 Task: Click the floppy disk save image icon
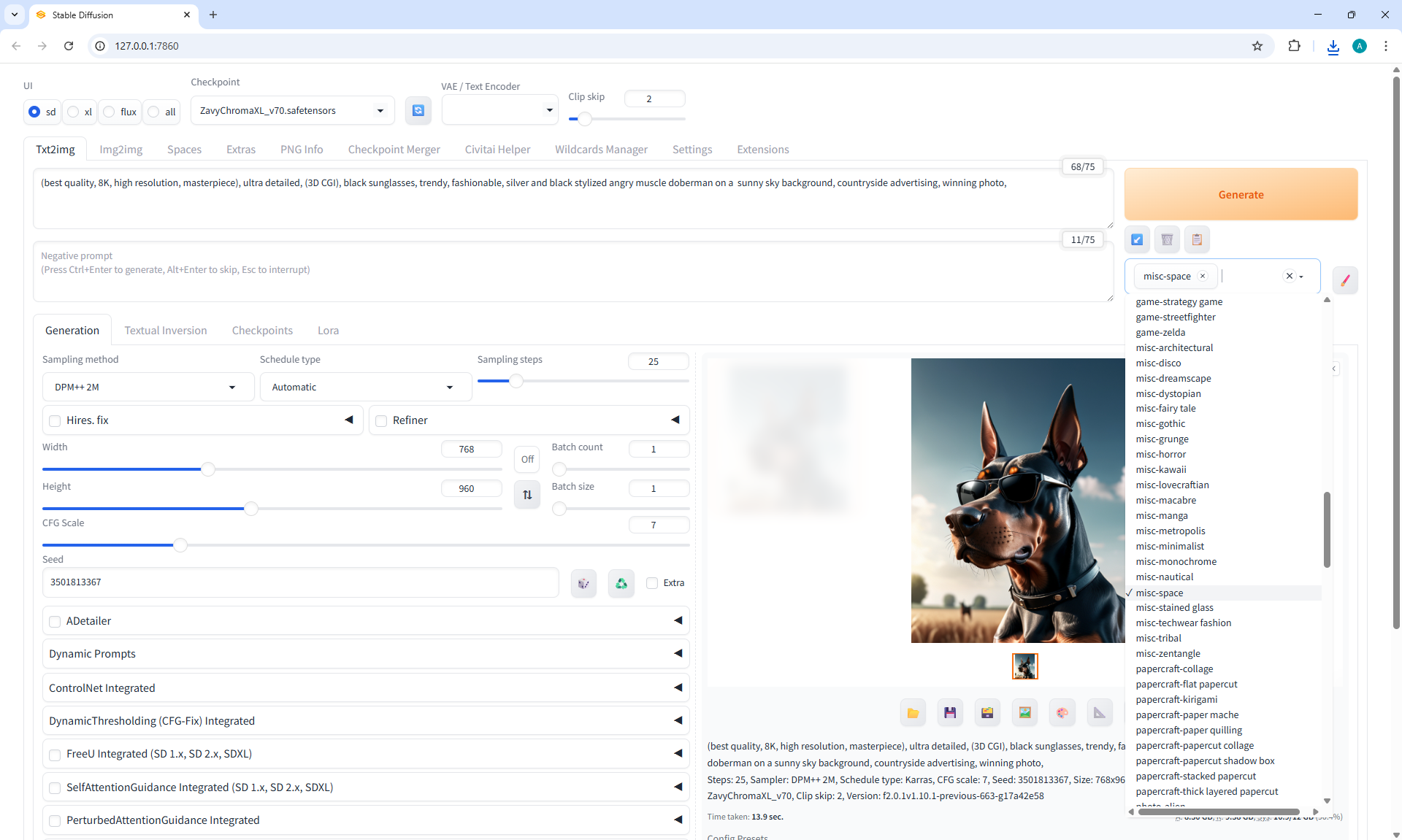coord(950,712)
